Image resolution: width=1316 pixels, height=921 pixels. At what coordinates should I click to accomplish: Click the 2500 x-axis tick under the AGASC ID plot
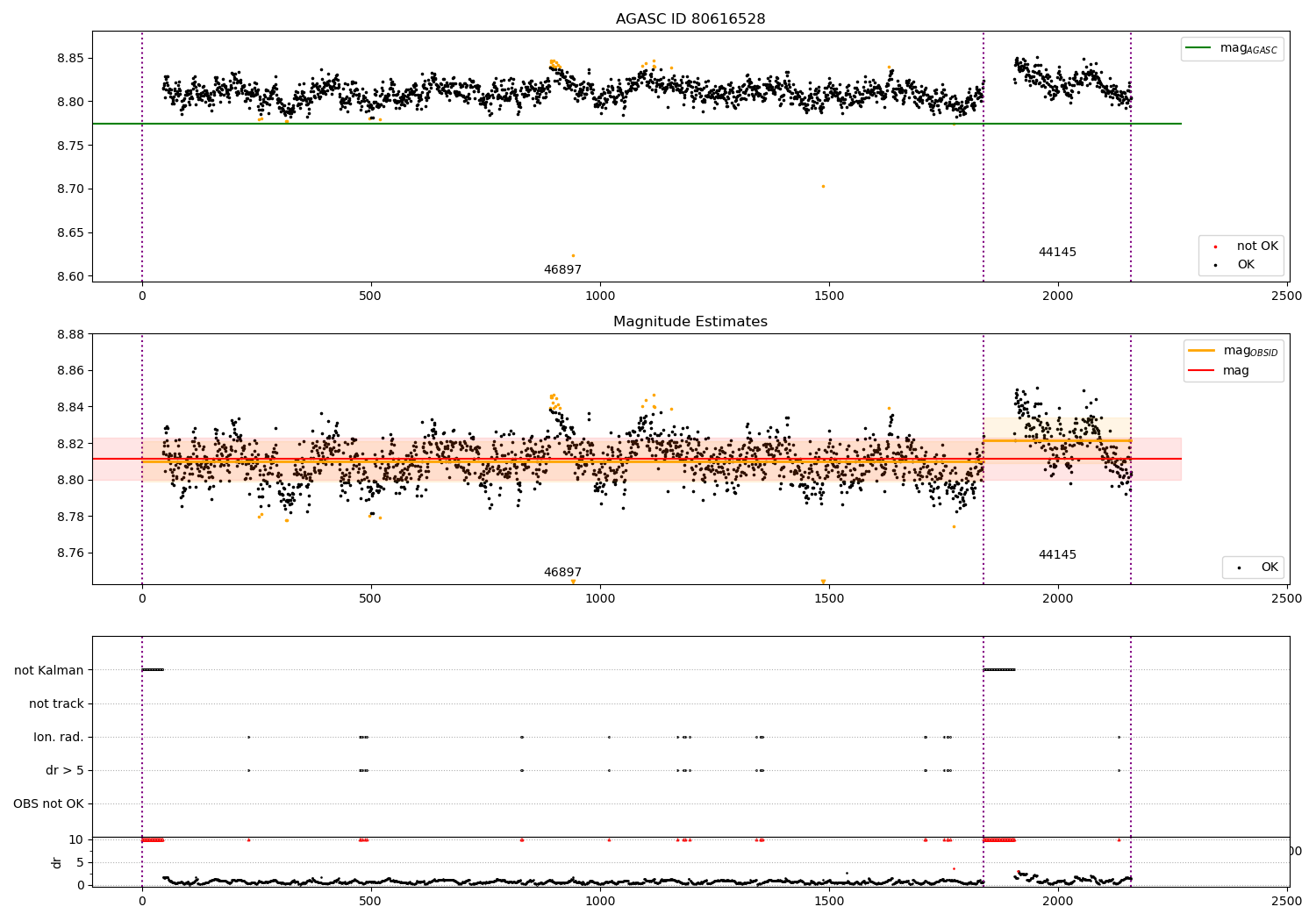pos(1287,296)
